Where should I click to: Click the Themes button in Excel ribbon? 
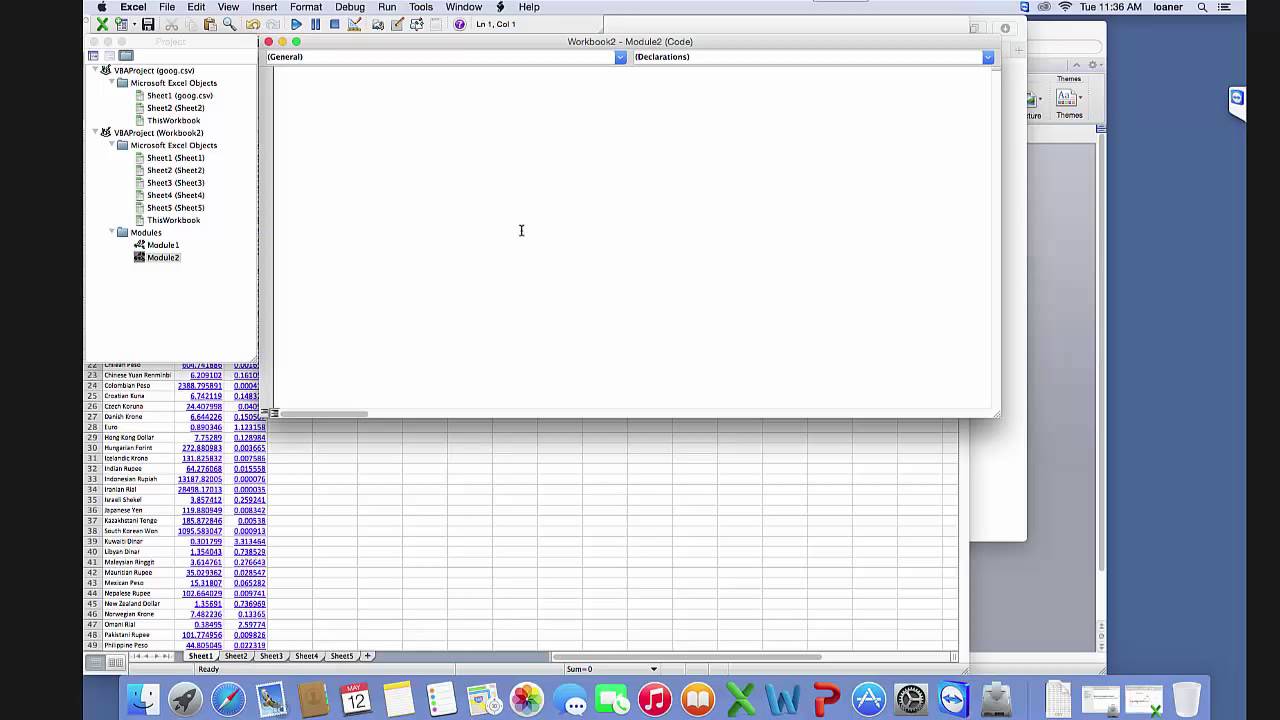(1068, 103)
